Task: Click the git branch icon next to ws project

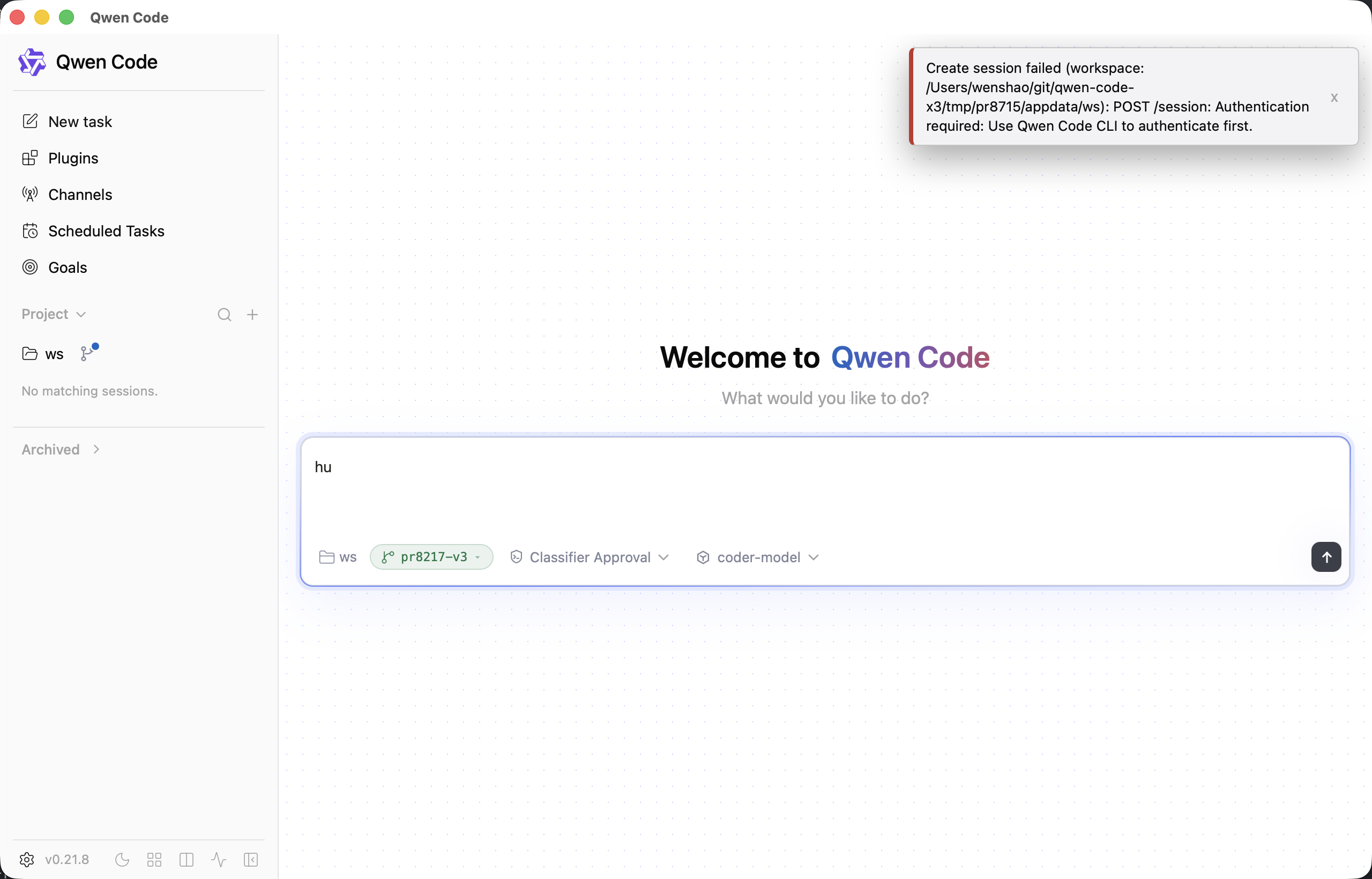Action: point(87,354)
